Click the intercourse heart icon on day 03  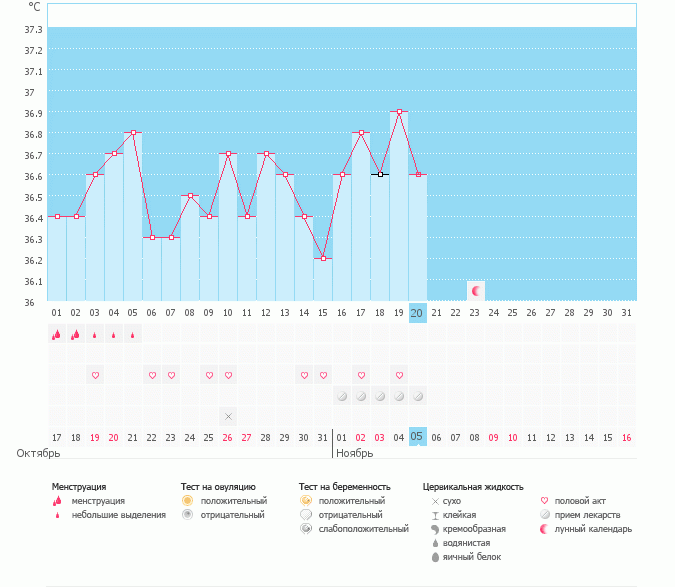(95, 376)
